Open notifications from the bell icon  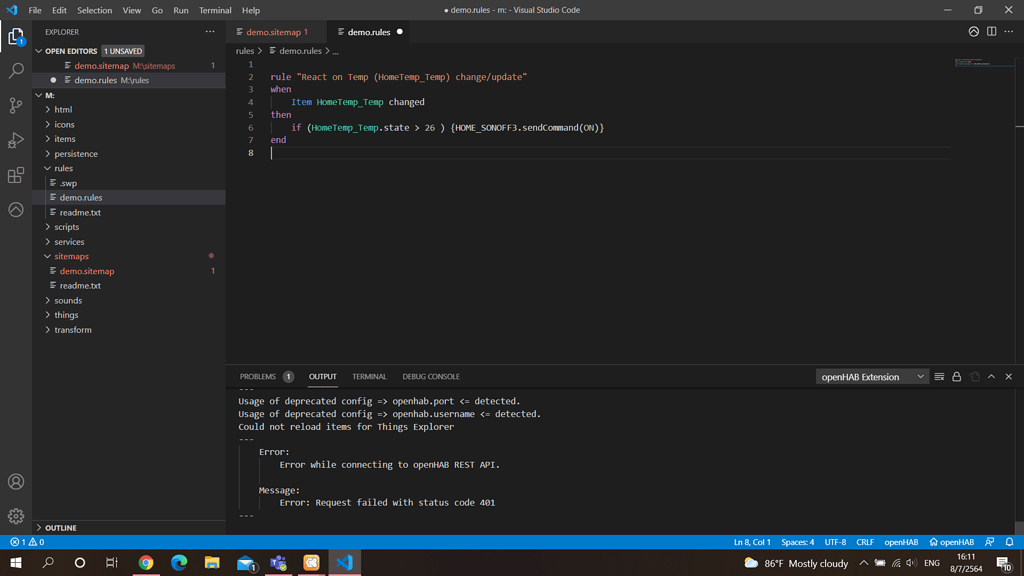point(1008,541)
